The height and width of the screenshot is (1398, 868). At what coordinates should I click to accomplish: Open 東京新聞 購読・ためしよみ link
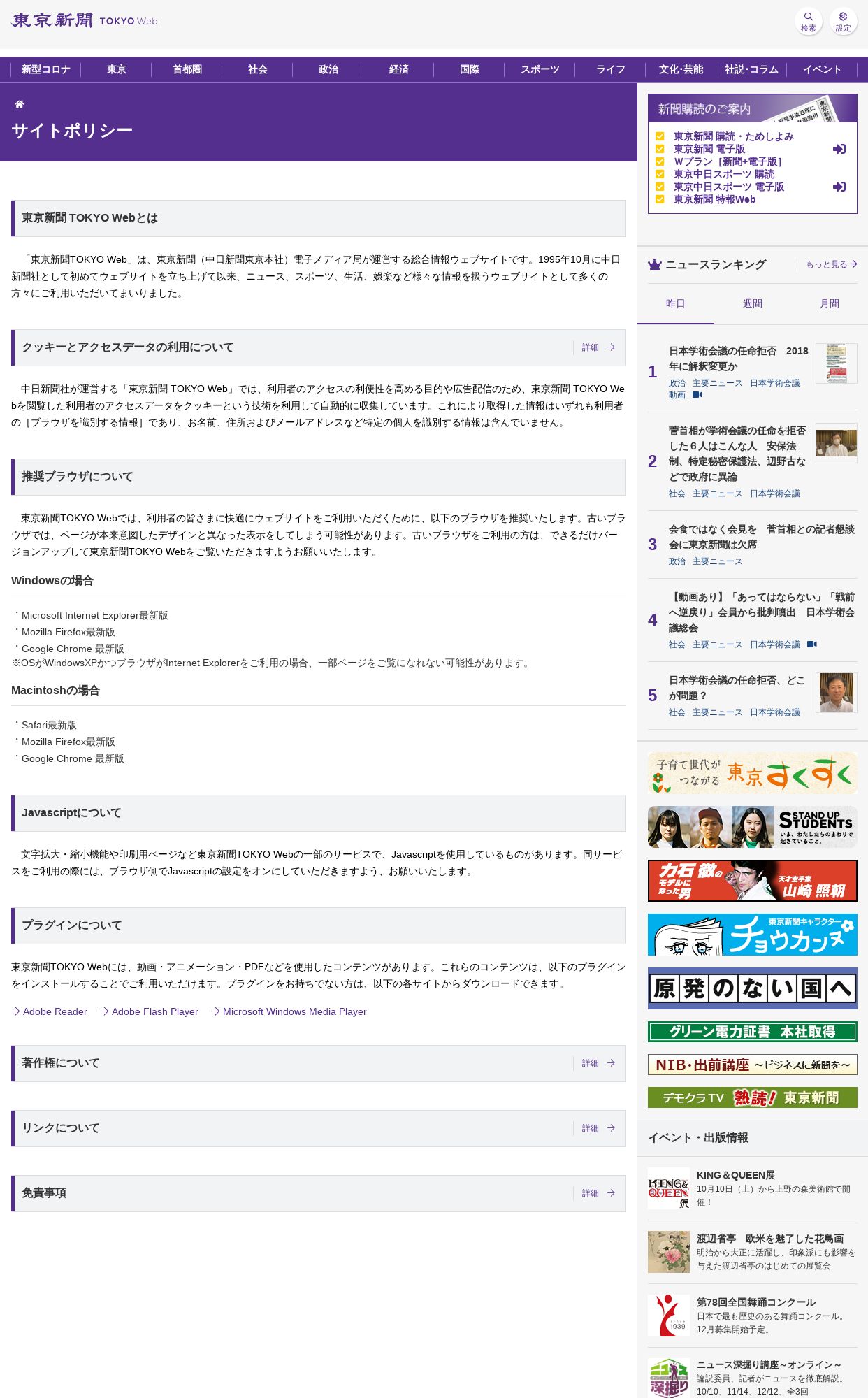pos(734,136)
